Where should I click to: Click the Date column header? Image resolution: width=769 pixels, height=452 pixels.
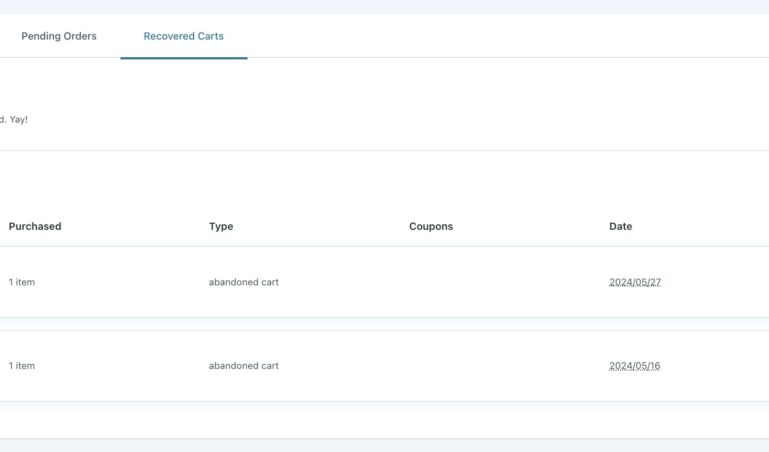point(620,226)
